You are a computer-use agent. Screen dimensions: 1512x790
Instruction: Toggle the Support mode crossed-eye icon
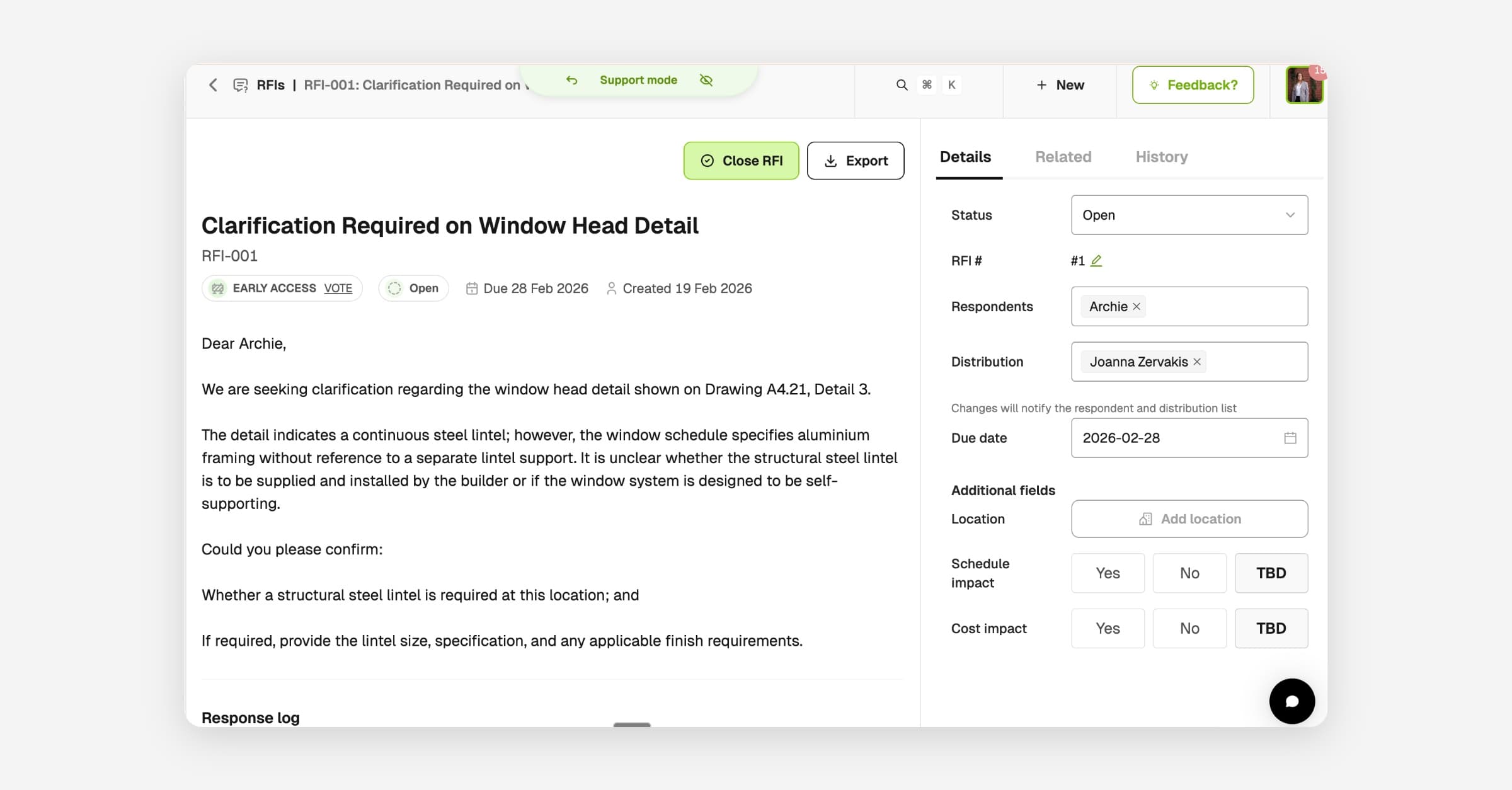[706, 80]
